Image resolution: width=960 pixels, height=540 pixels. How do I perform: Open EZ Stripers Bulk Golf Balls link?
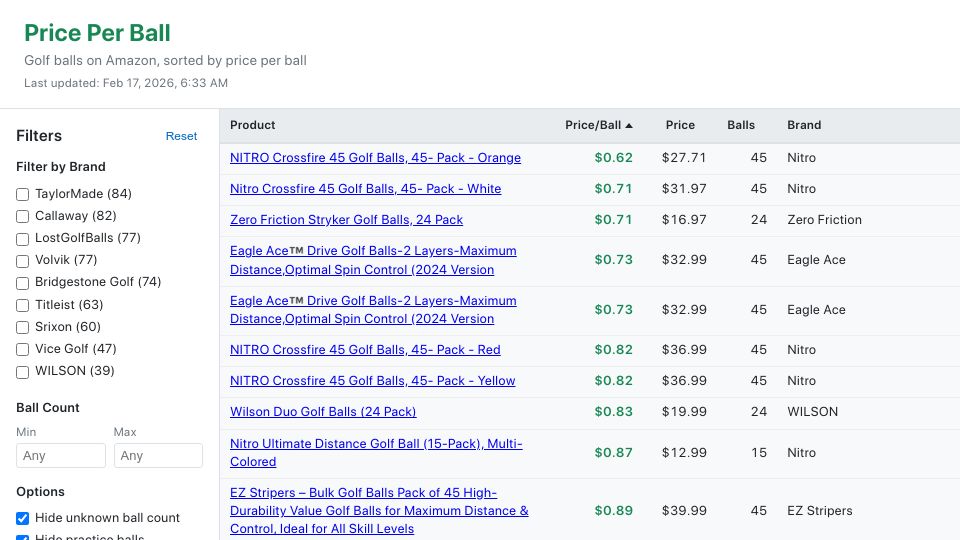coord(379,511)
